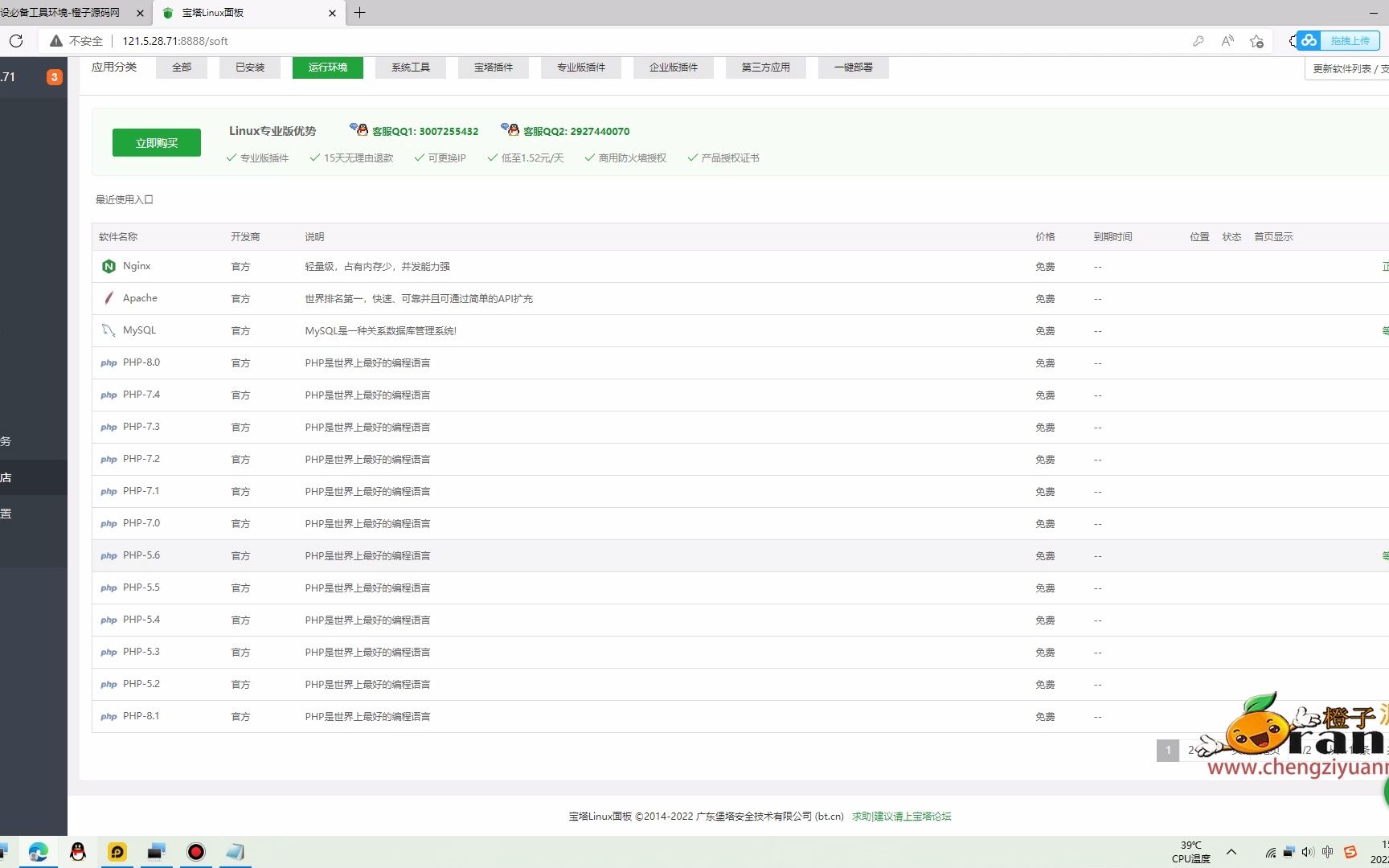Click the PHP-5.2 software name

(x=141, y=684)
